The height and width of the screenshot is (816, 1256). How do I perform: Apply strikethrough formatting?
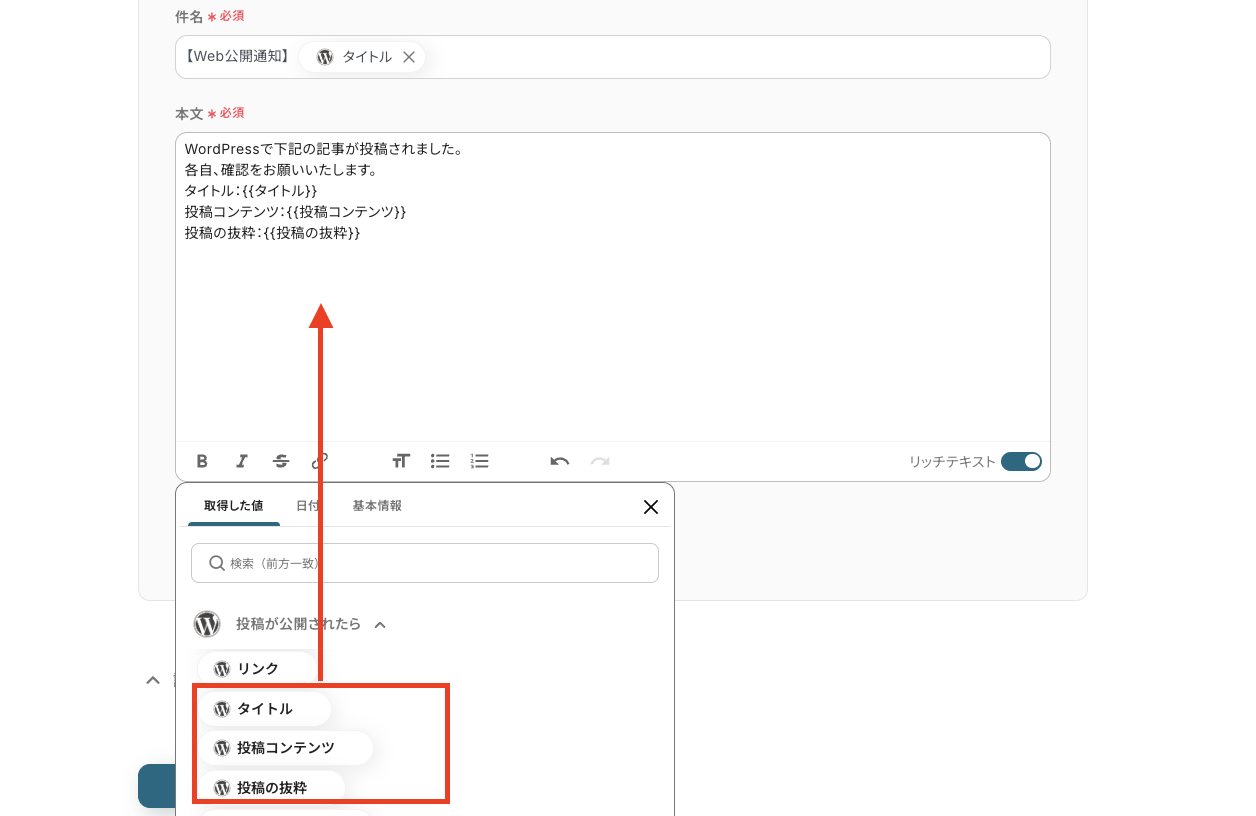coord(281,461)
